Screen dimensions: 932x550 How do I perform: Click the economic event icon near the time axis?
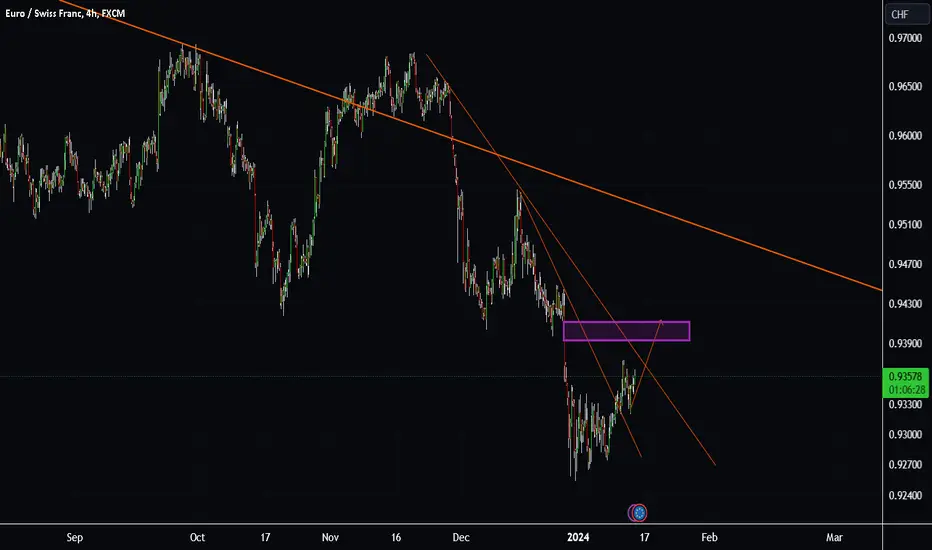638,513
